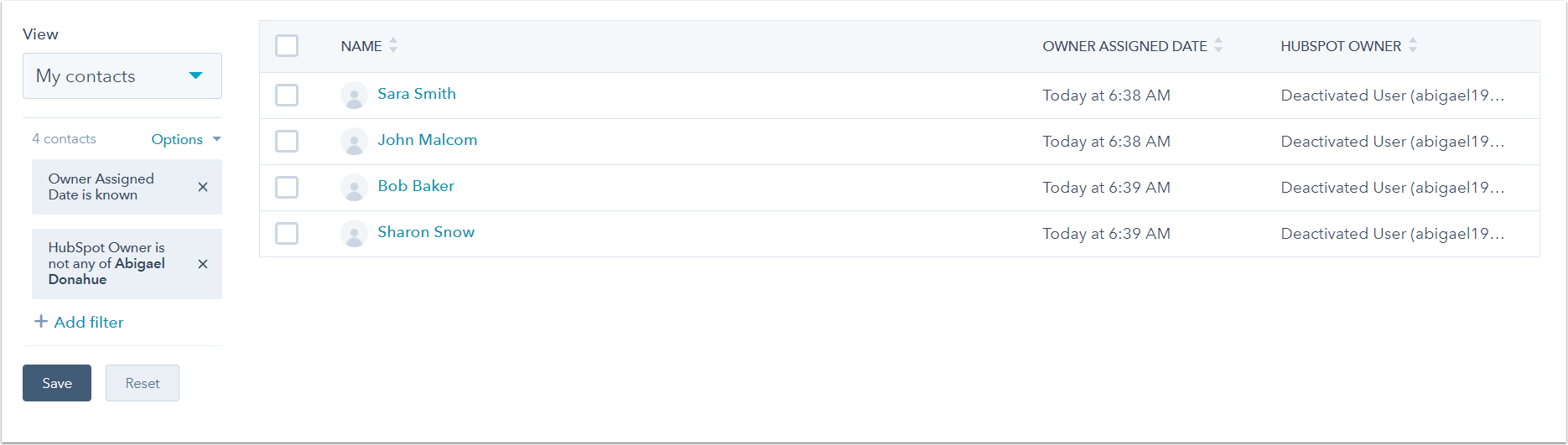
Task: Sort by HubSpot Owner column arrows
Action: (1413, 46)
